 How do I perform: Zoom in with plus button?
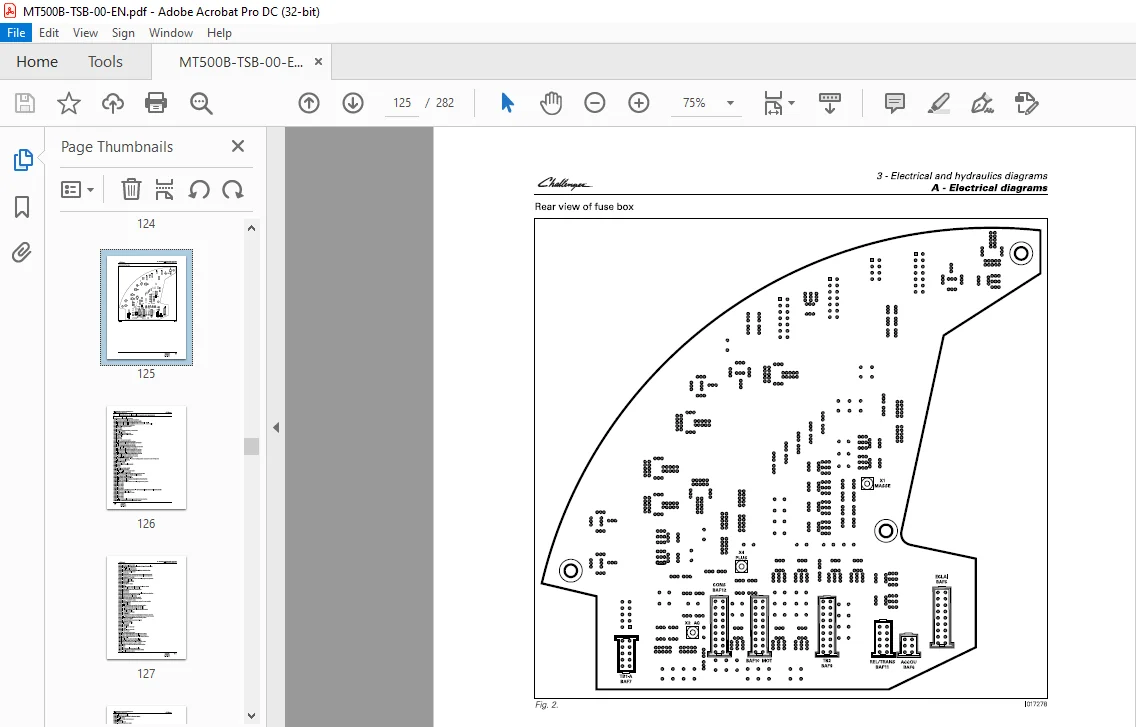coord(638,103)
